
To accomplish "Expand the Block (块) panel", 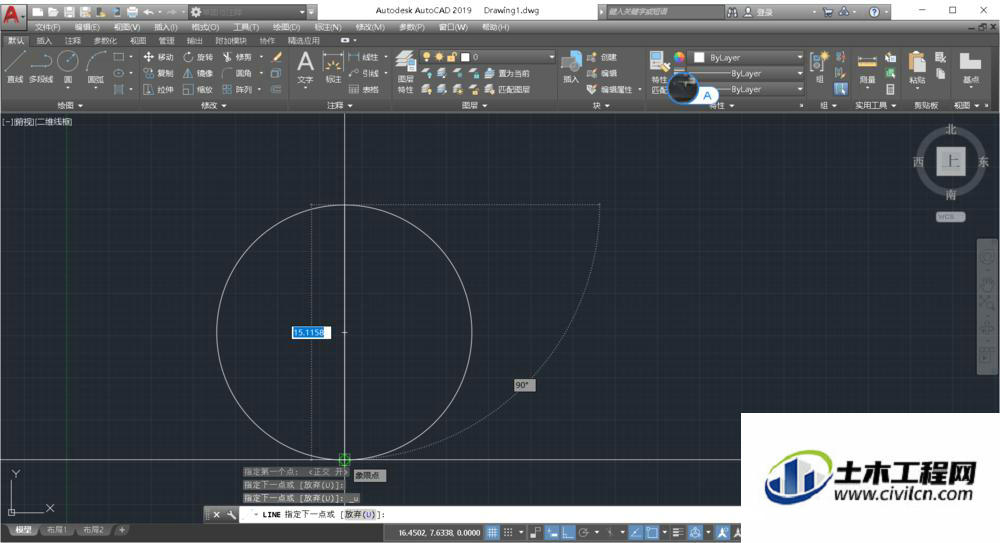I will [x=601, y=105].
